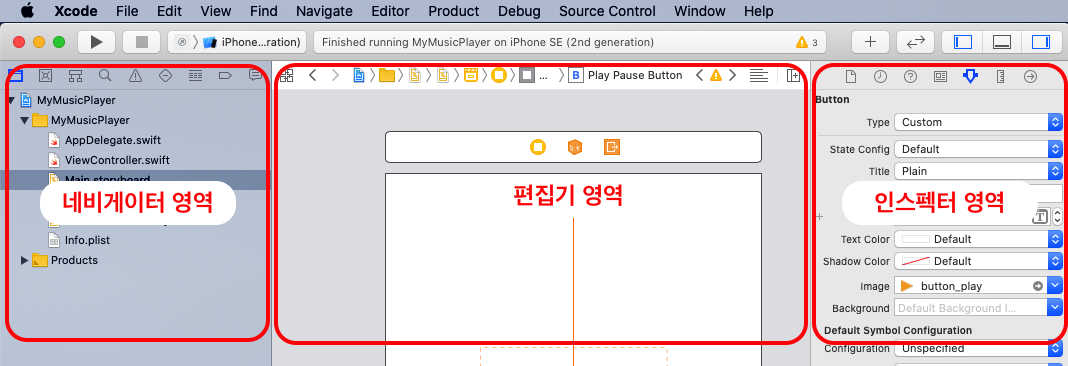Open the scheme and device selector
Image resolution: width=1068 pixels, height=366 pixels.
(x=237, y=42)
